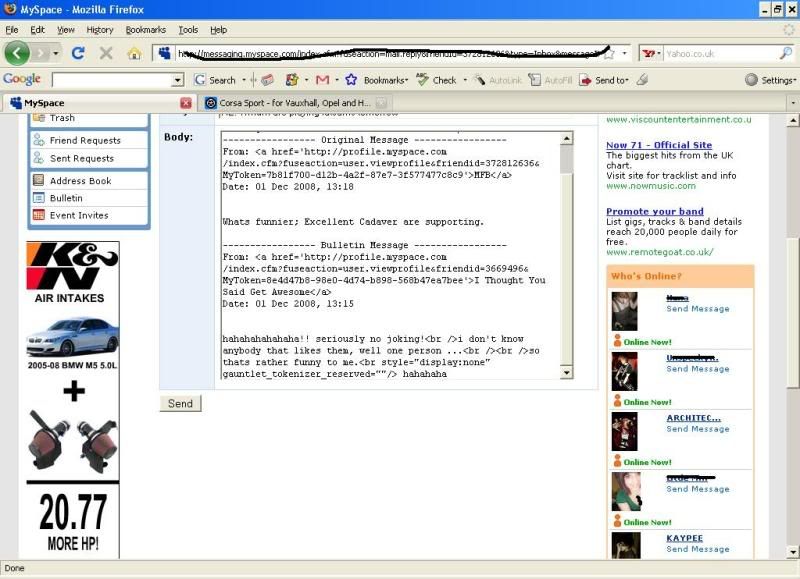800x579 pixels.
Task: Go to the Home page icon
Action: click(133, 53)
